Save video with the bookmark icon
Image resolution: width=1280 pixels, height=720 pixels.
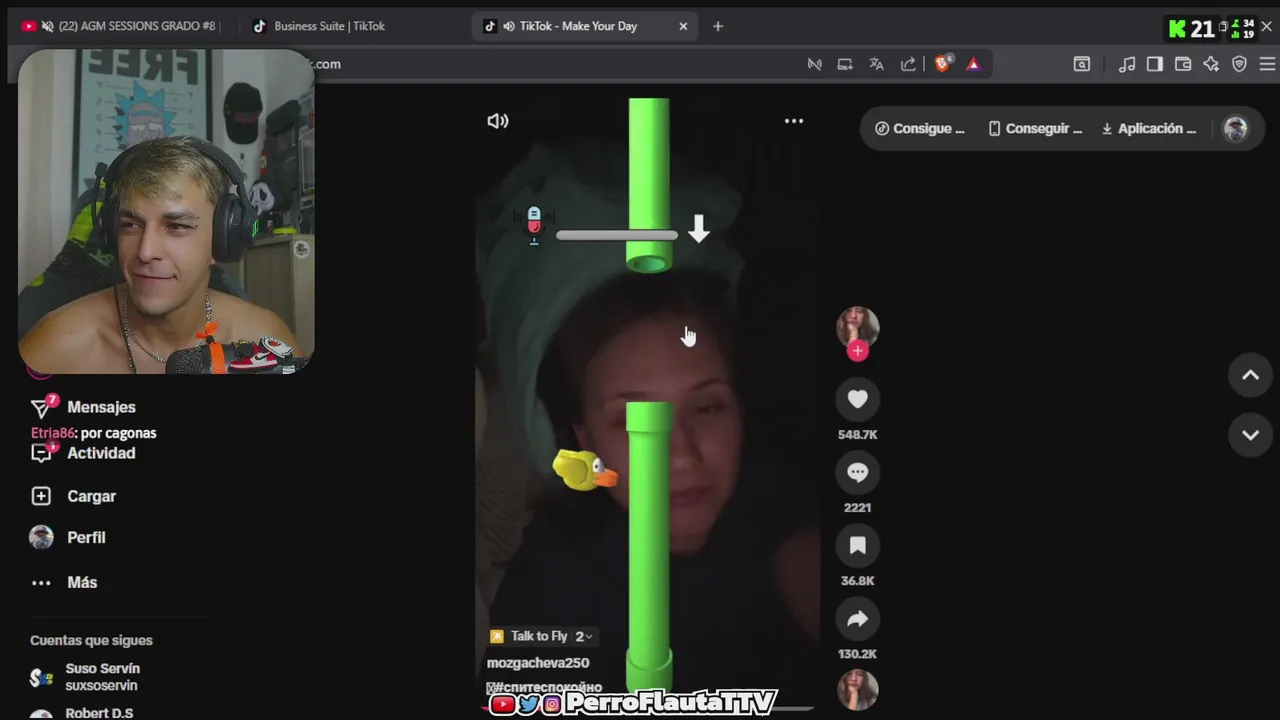(x=857, y=545)
